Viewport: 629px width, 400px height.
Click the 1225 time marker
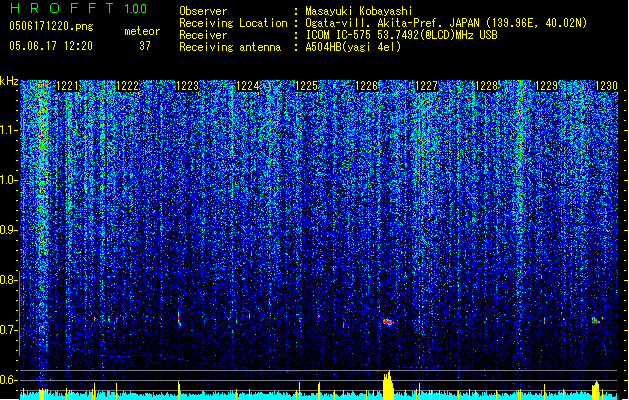pyautogui.click(x=307, y=86)
